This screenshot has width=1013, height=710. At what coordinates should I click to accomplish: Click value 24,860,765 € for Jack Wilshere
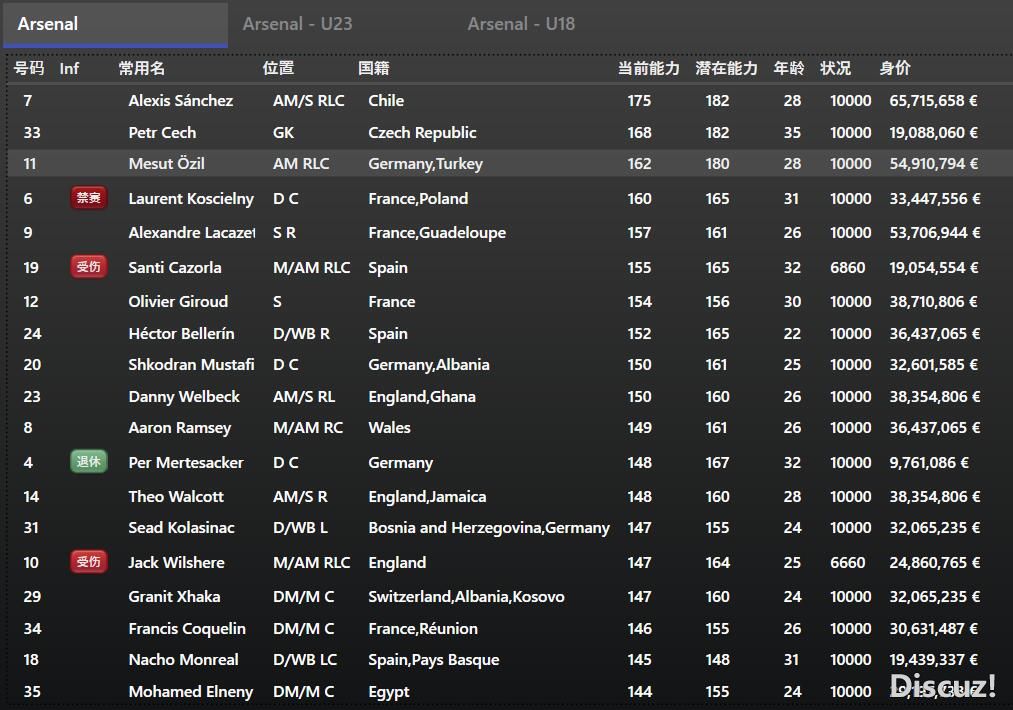[935, 563]
